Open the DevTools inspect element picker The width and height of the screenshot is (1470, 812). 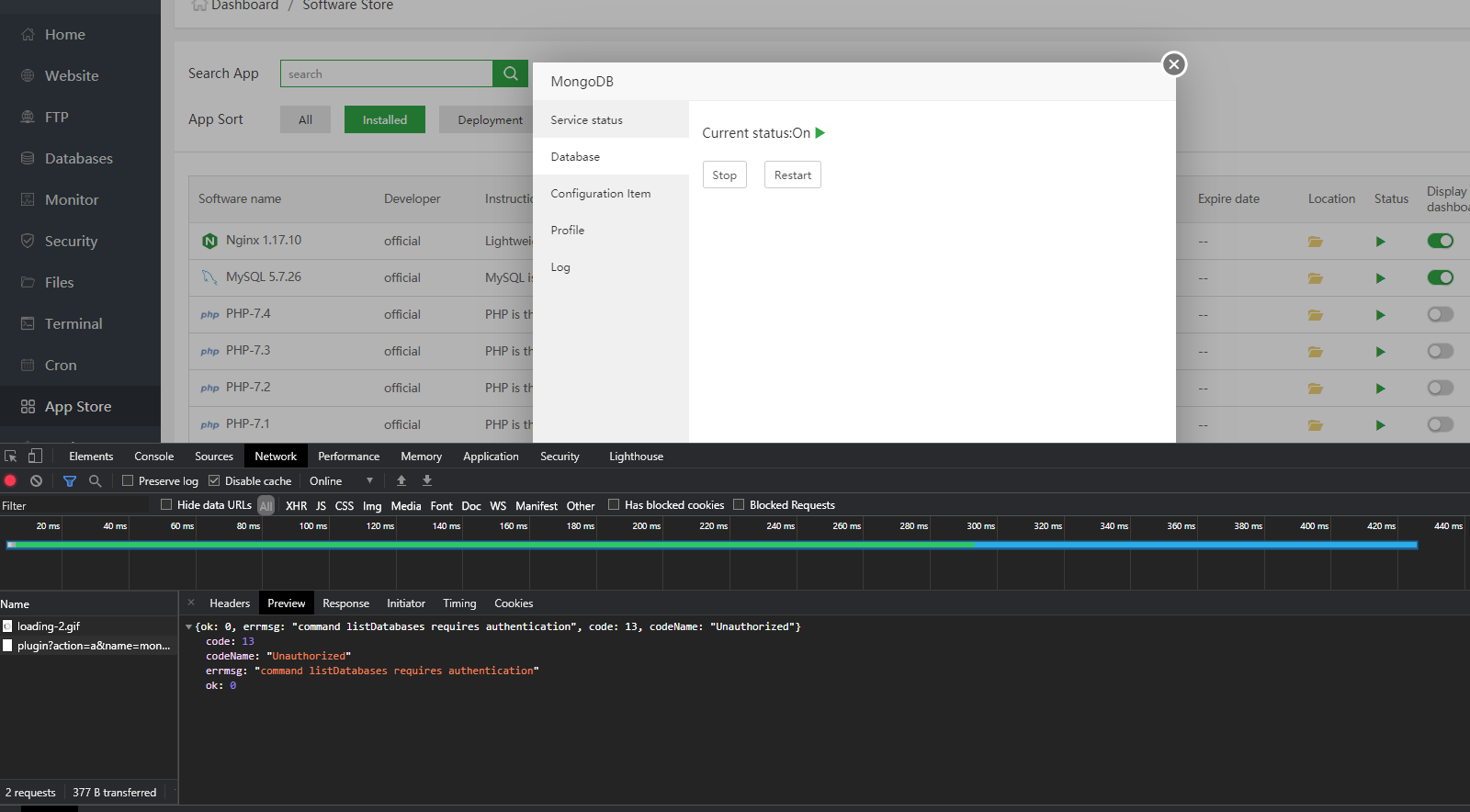11,456
